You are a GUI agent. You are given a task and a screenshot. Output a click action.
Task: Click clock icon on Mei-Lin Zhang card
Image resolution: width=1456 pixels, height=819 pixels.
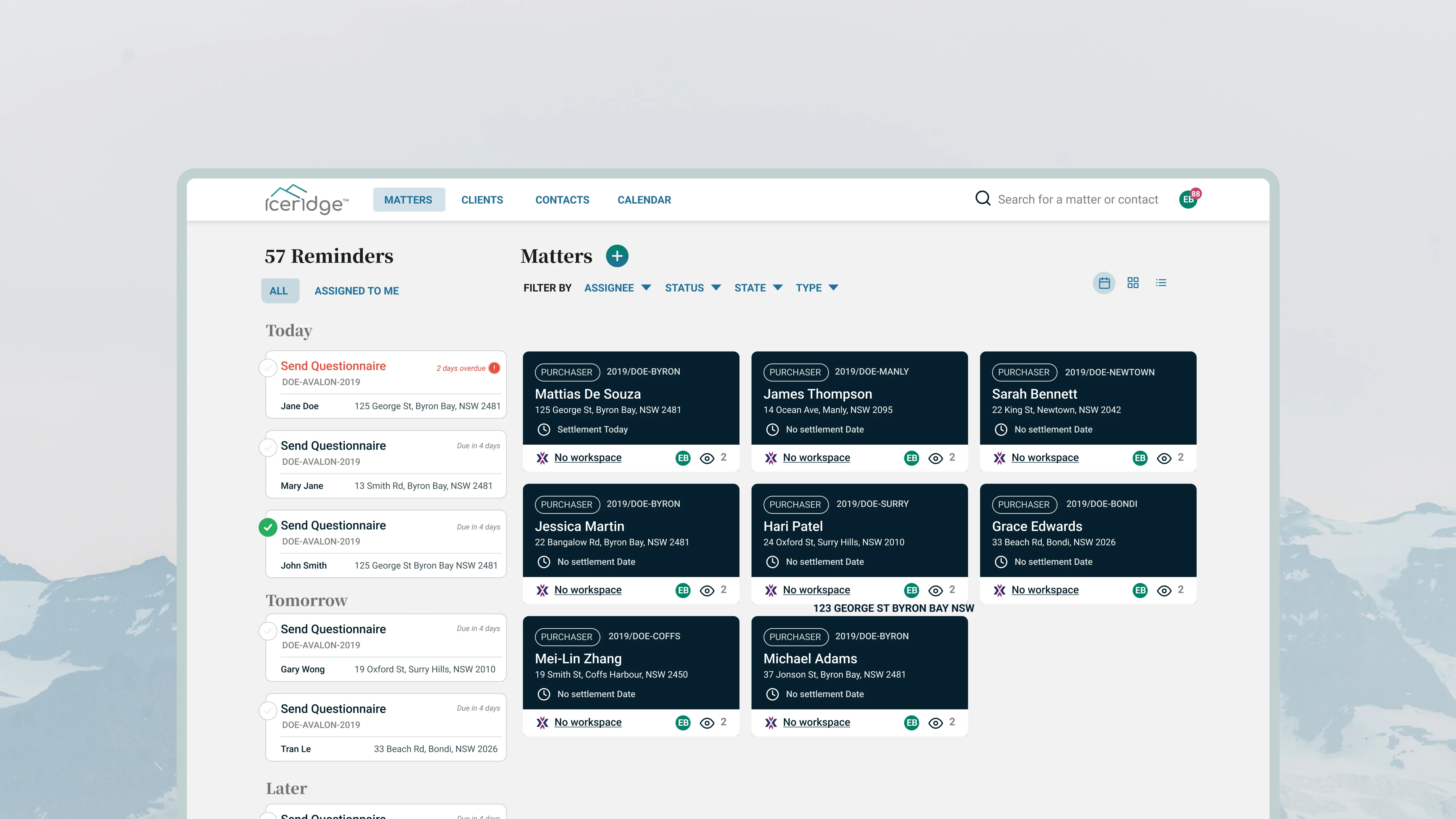[544, 694]
